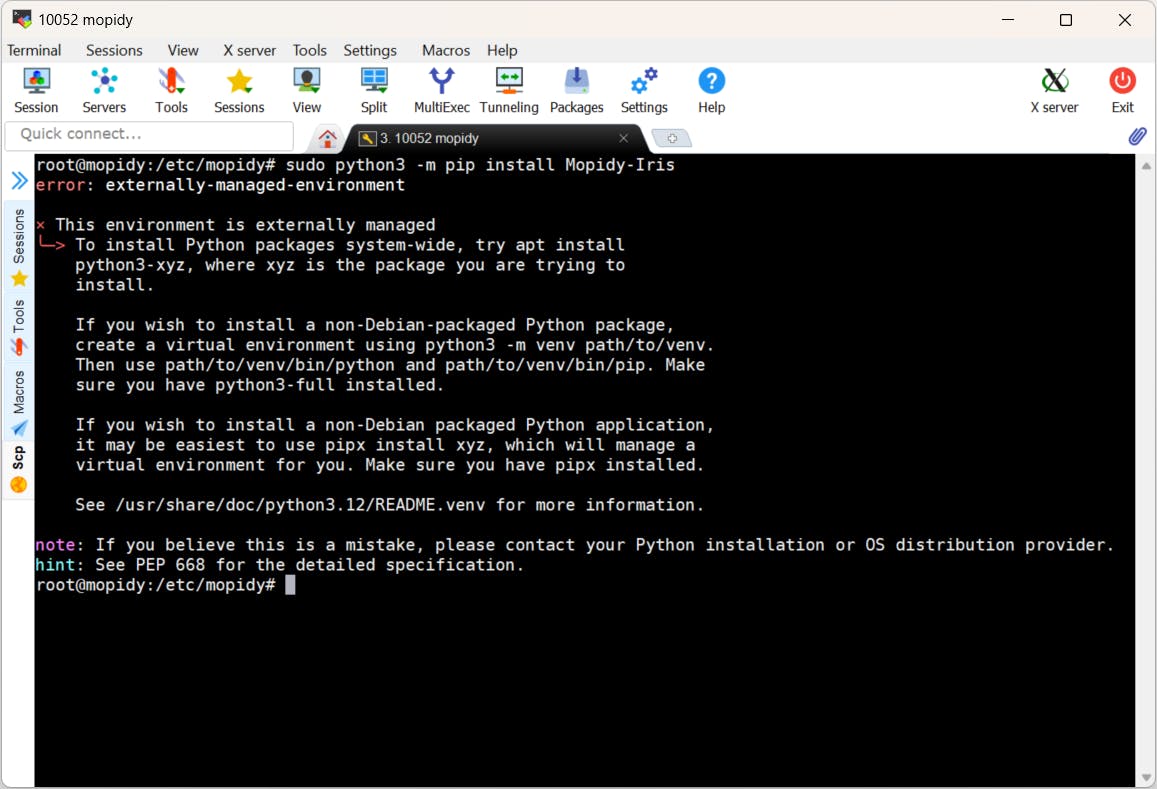The height and width of the screenshot is (789, 1157).
Task: Open the Help question mark icon
Action: coord(711,90)
